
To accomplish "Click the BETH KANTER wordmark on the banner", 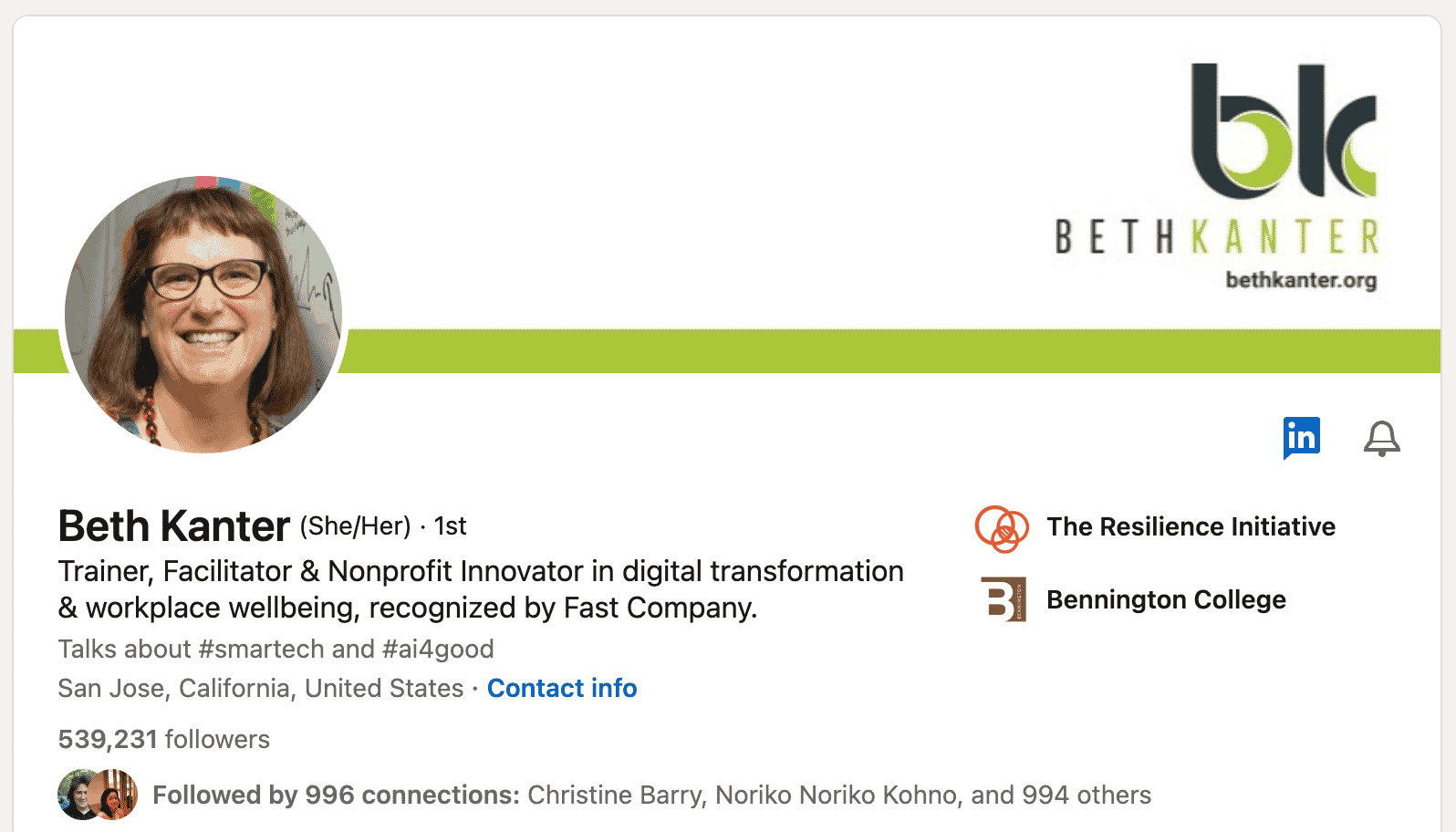I will 1216,235.
